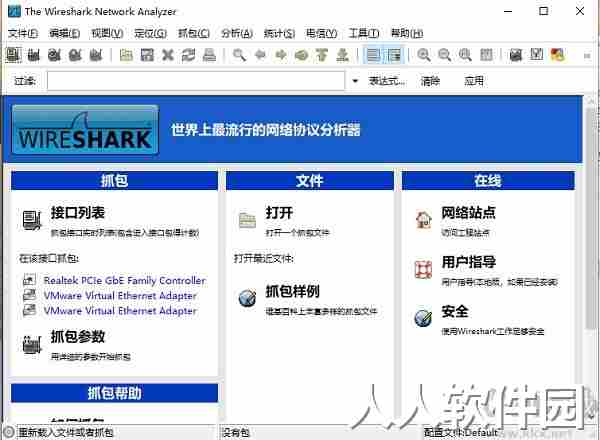Screen dimensions: 600x440
Task: Expand toolbar overflow chevron at right
Action: (587, 56)
